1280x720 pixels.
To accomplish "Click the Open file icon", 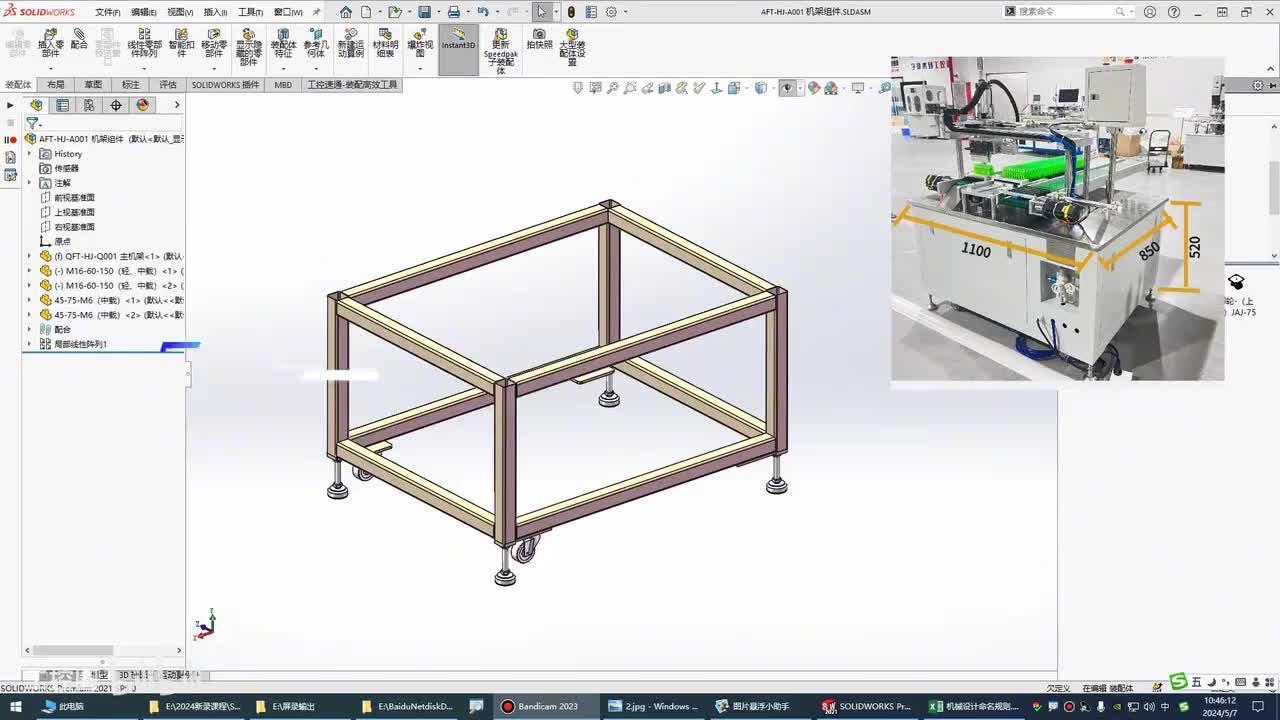I will click(x=394, y=12).
